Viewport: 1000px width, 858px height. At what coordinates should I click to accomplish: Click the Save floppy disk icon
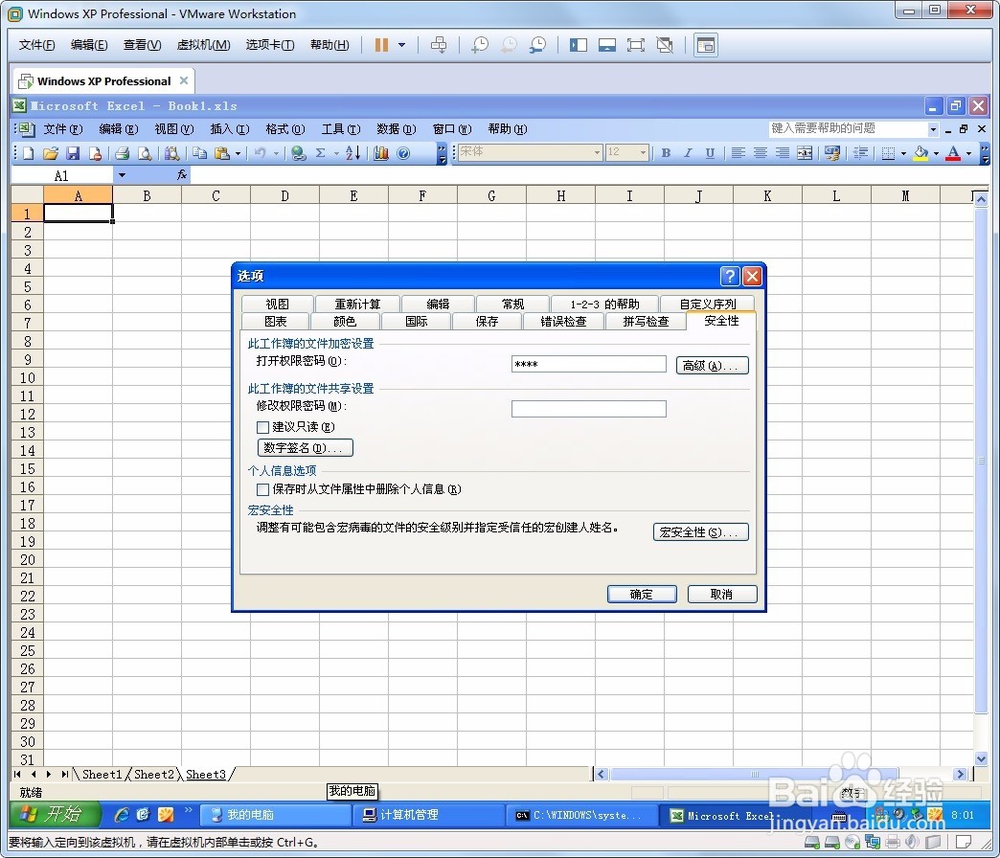click(73, 153)
